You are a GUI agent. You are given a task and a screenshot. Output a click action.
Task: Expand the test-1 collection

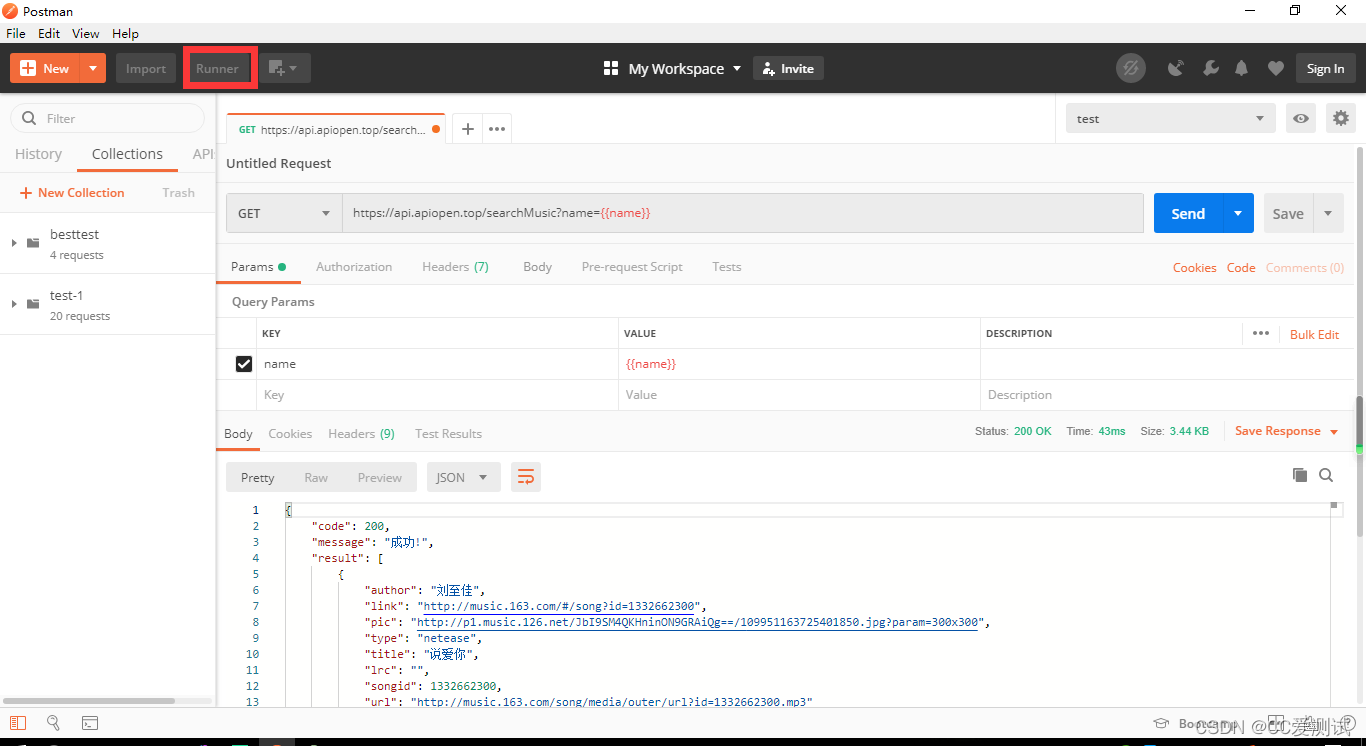pos(13,304)
